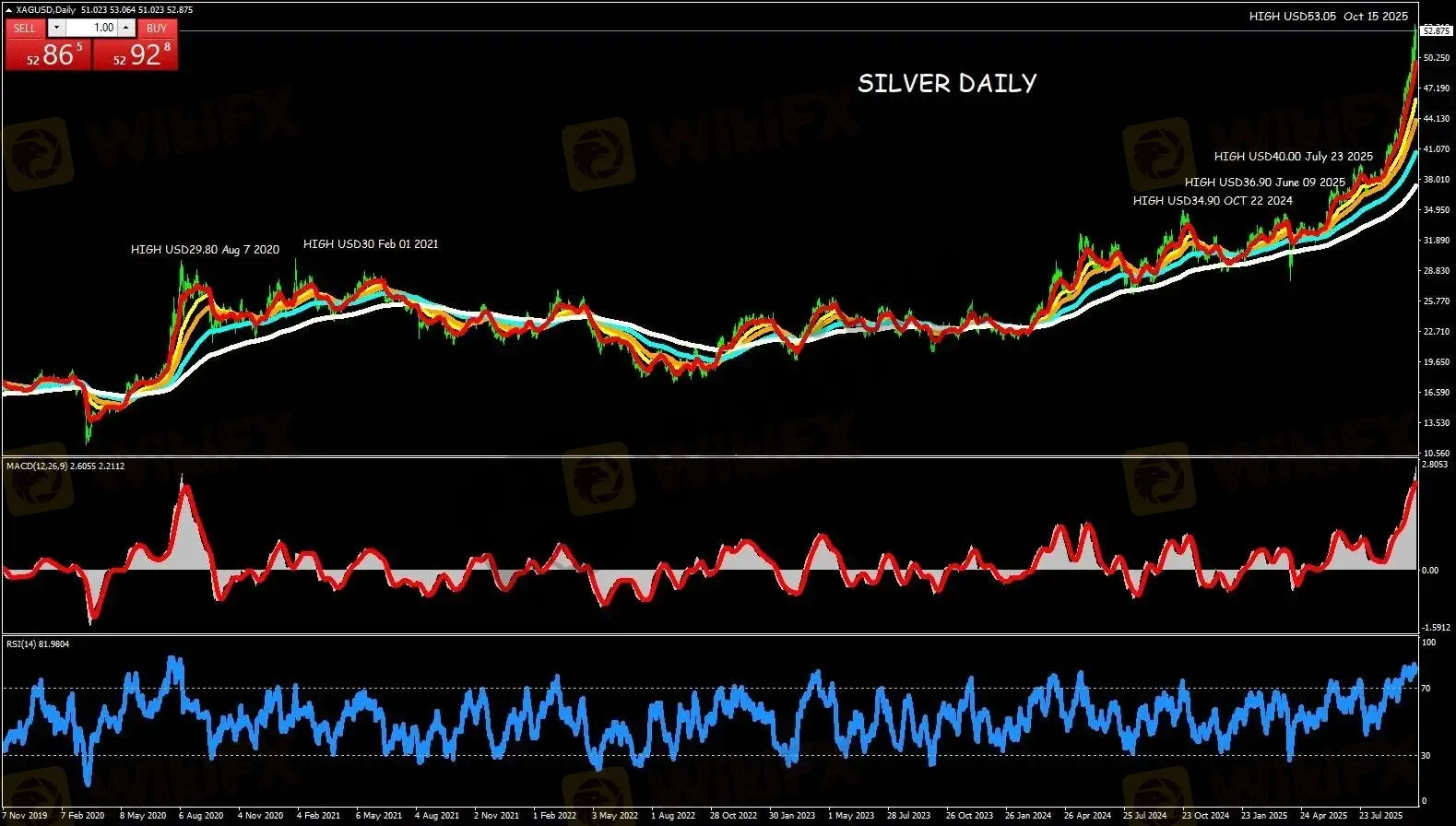Click the 28 Jul 2023 date label
Screen dimensions: 1456x826
(x=909, y=816)
